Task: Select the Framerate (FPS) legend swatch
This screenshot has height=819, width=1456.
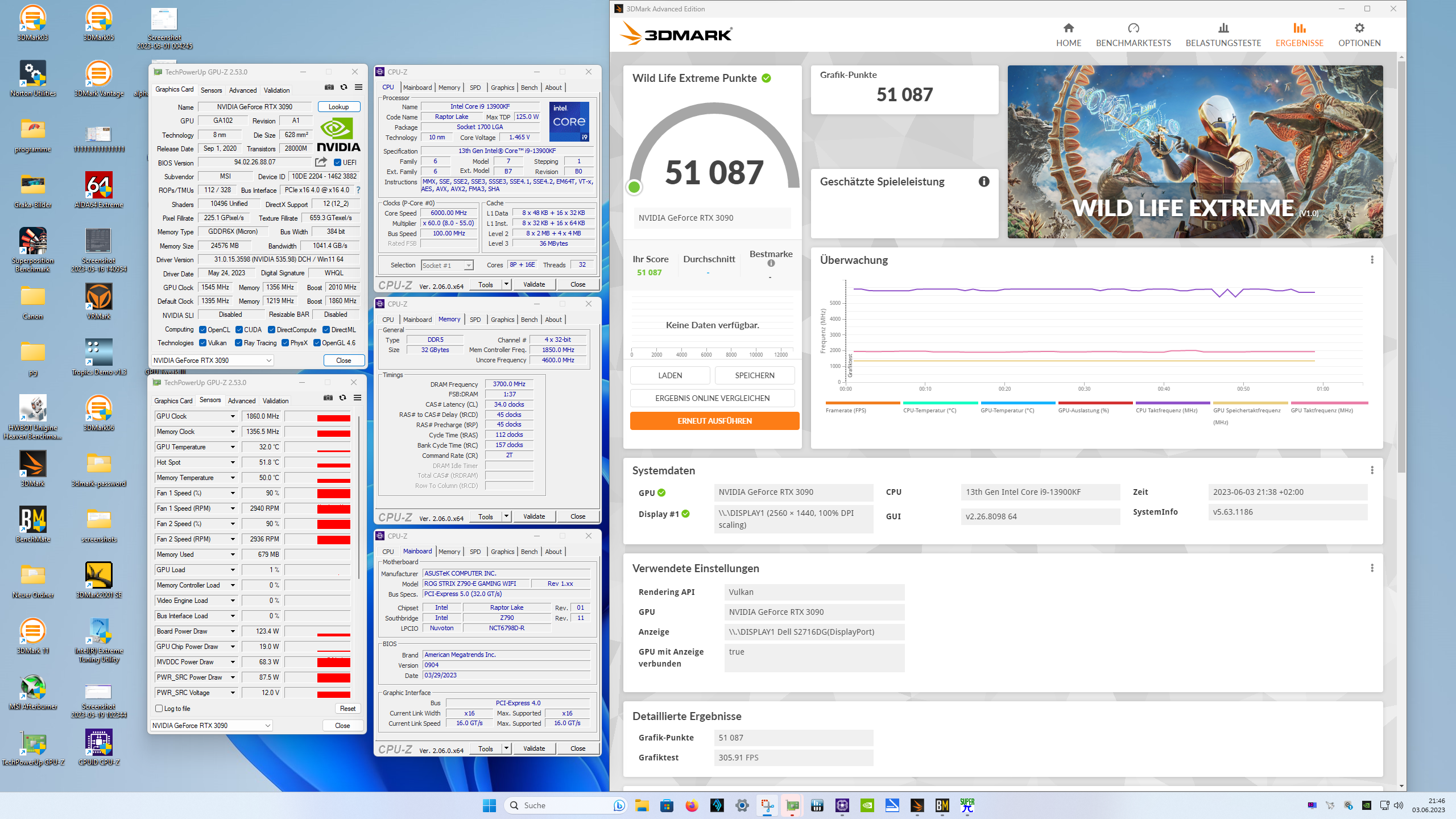Action: tap(862, 403)
